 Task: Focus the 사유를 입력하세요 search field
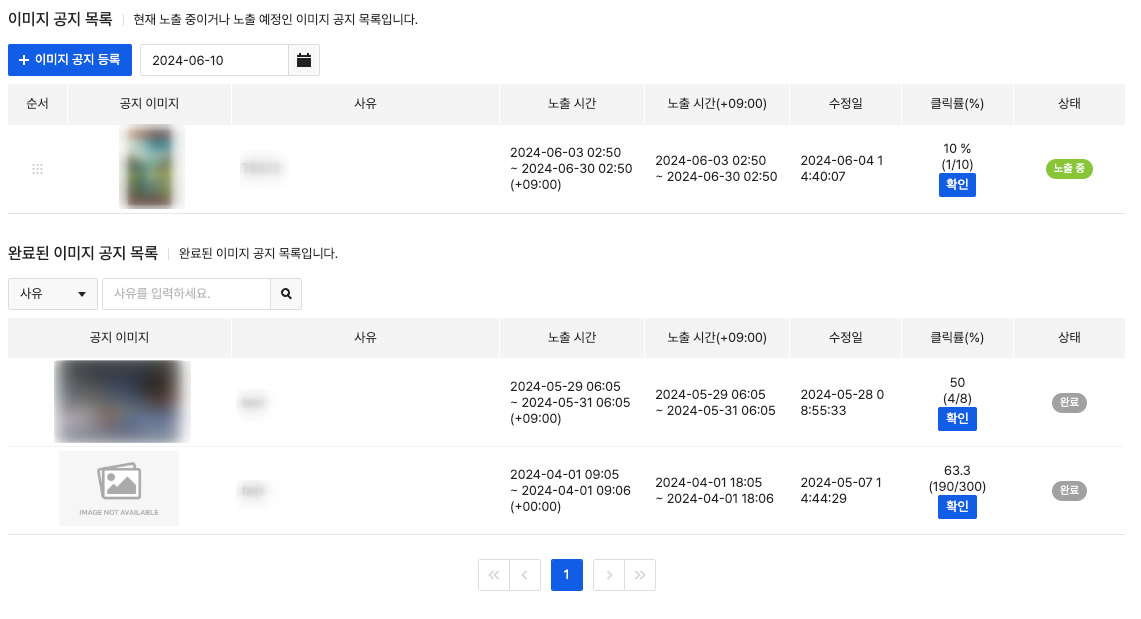(x=186, y=294)
